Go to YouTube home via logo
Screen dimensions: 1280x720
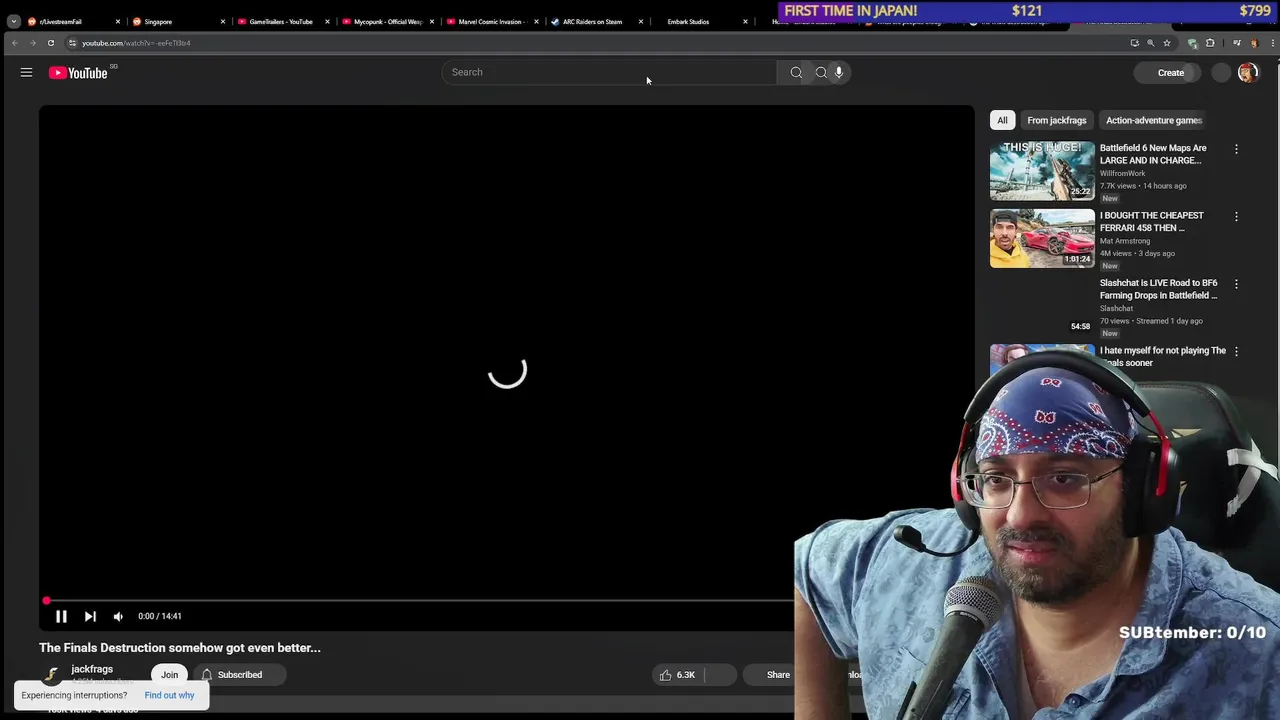(78, 72)
